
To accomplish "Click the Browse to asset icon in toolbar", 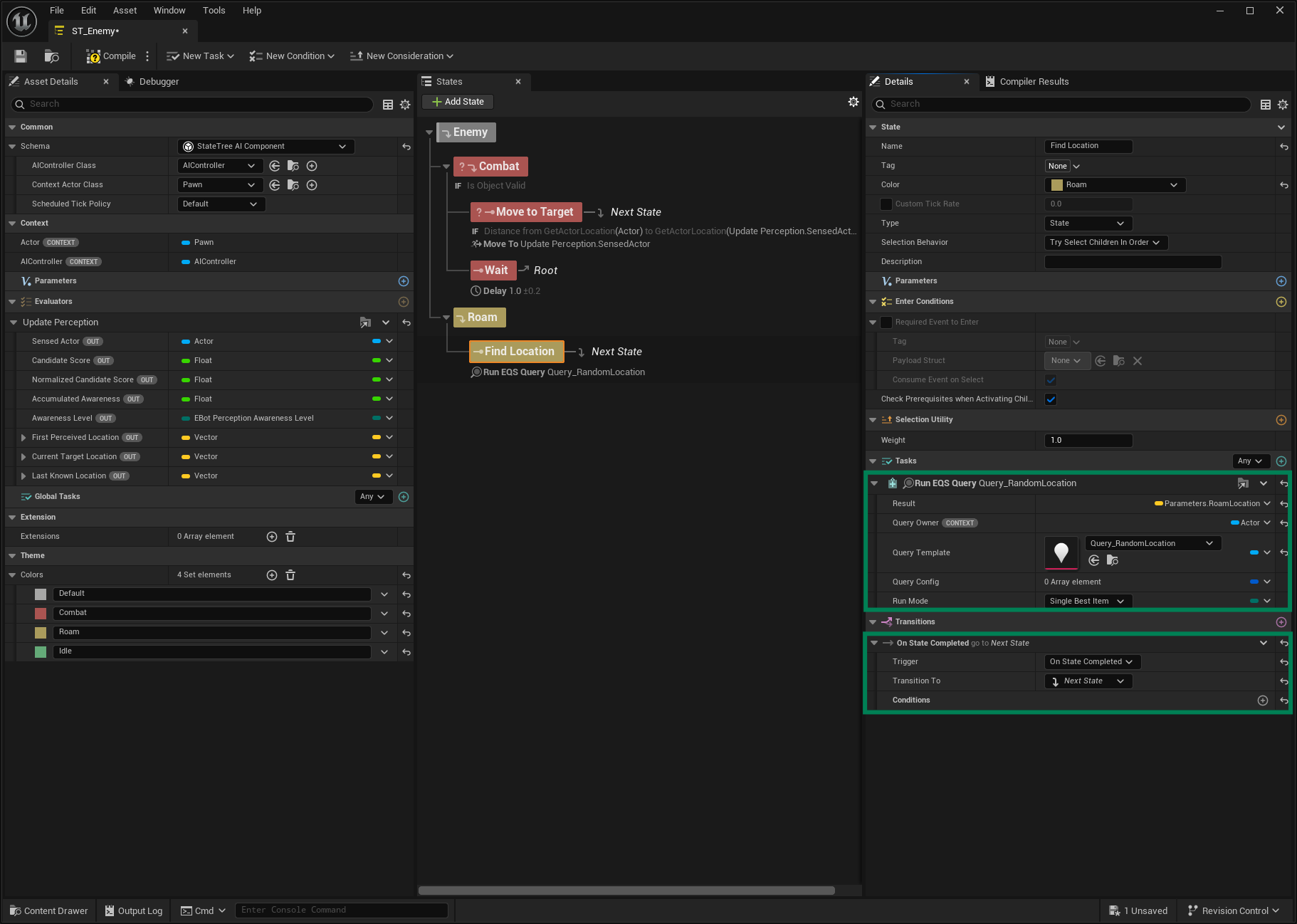I will 51,56.
